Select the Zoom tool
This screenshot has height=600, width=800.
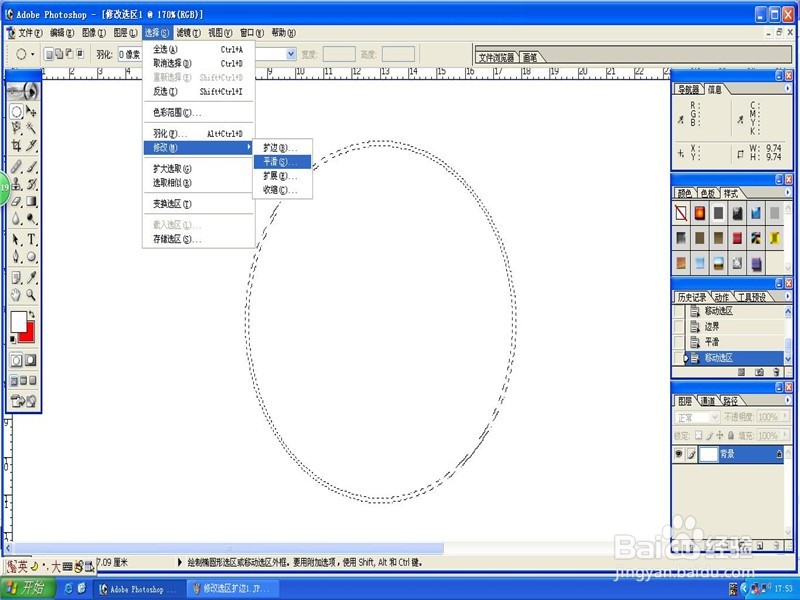[31, 294]
